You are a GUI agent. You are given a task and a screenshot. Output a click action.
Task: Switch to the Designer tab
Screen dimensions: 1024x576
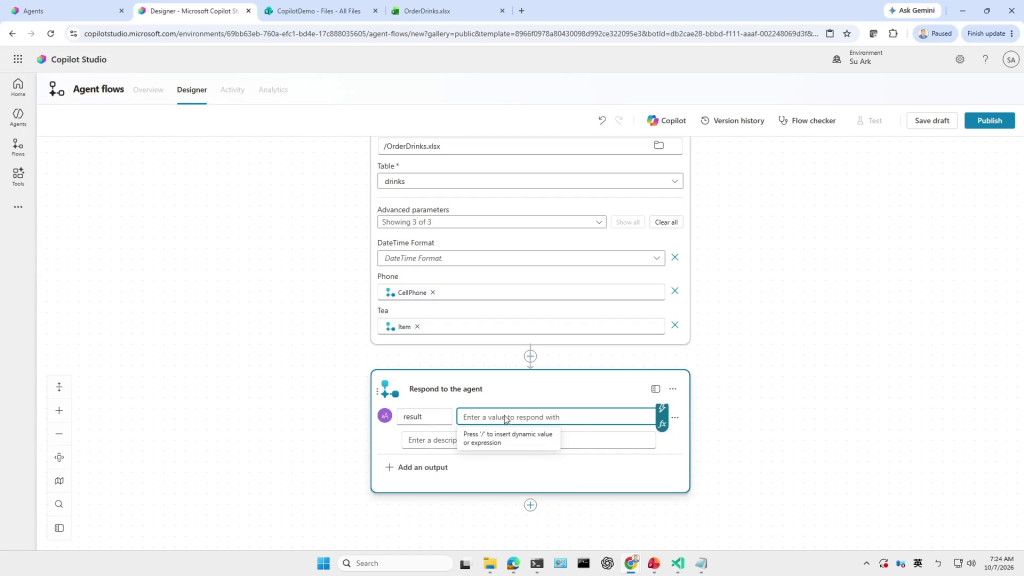191,89
